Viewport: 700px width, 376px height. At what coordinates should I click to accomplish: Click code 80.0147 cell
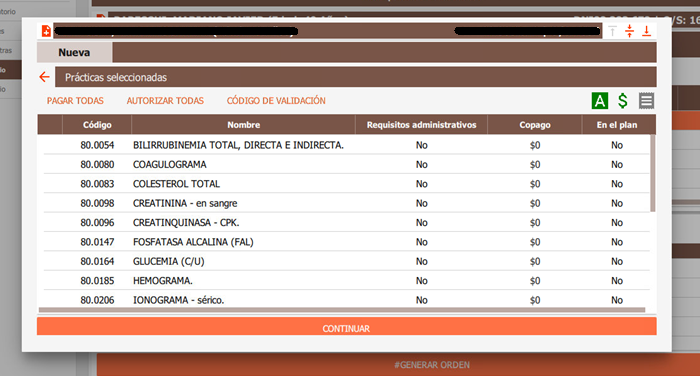[x=97, y=242]
